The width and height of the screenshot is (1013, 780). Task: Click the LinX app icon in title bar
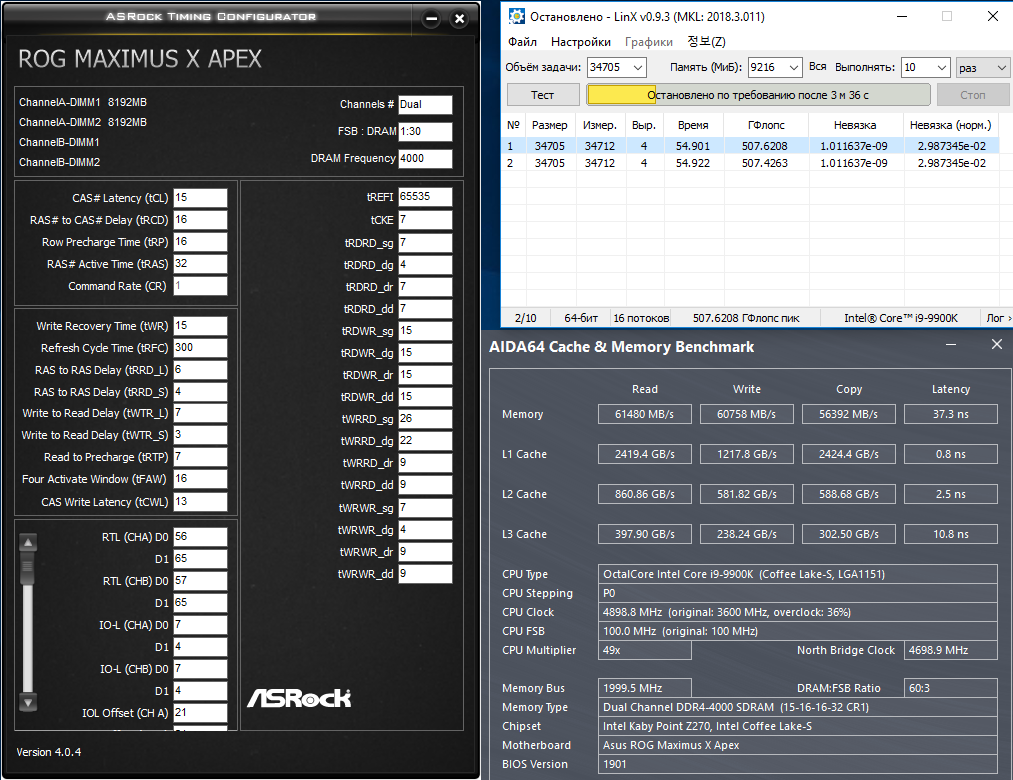[516, 16]
